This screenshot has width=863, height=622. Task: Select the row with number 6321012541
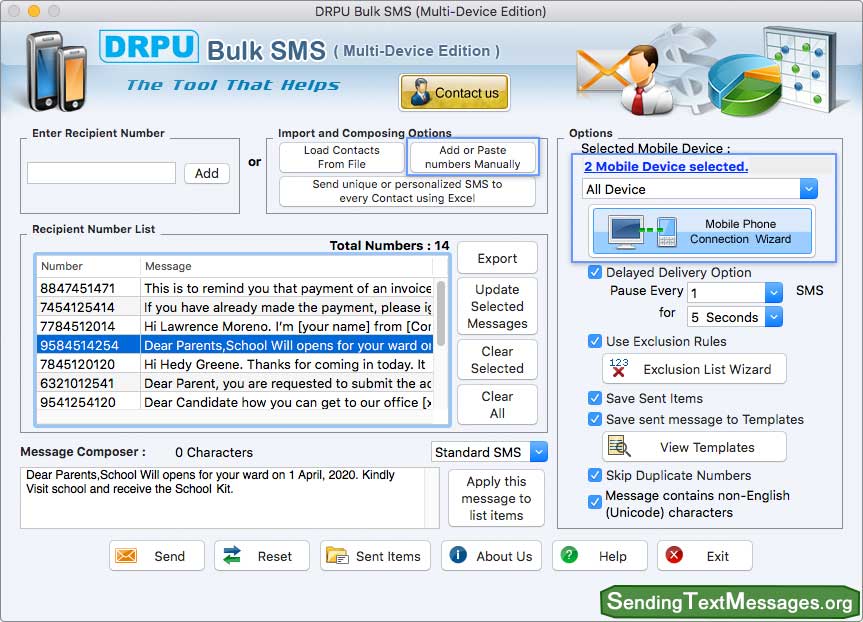(x=235, y=383)
